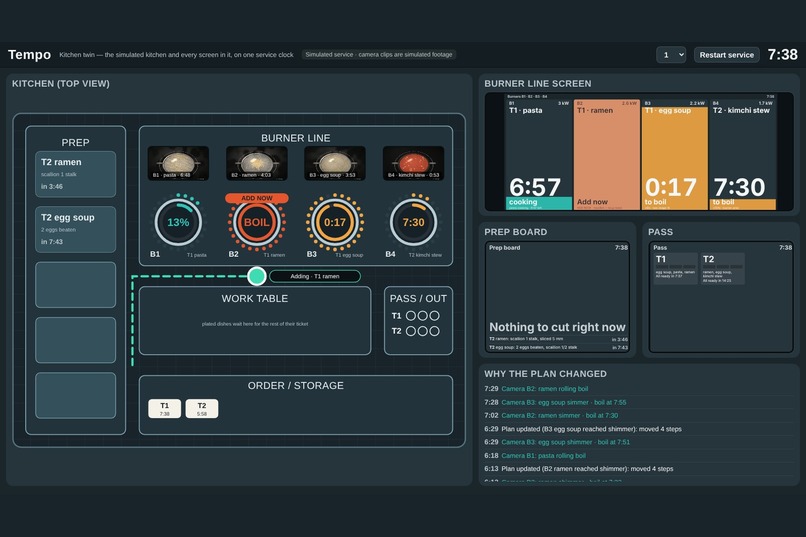Click the teal cooking status bar
The height and width of the screenshot is (537, 806).
pos(539,203)
